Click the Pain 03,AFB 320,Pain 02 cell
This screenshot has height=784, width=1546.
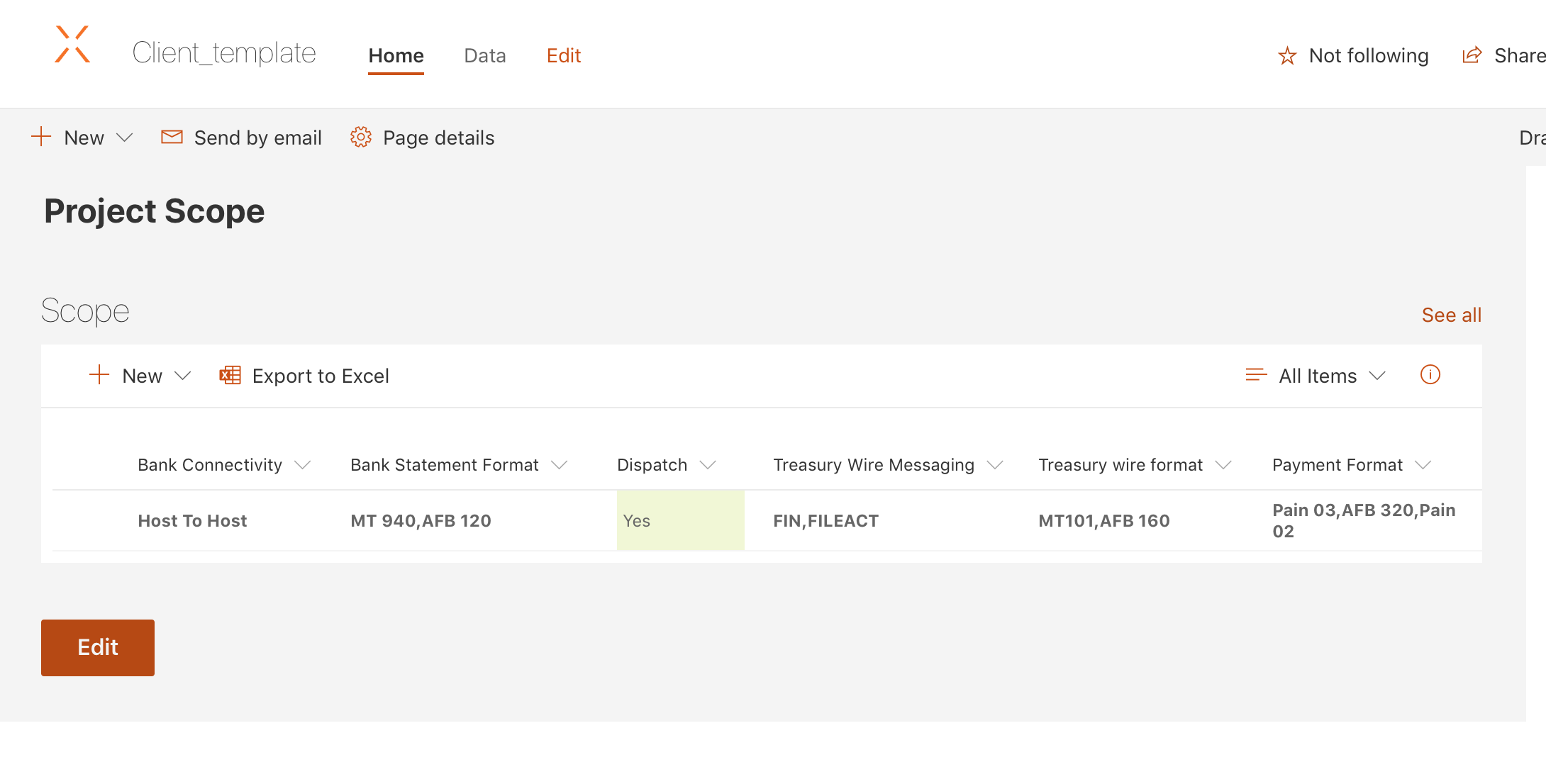click(x=1364, y=520)
